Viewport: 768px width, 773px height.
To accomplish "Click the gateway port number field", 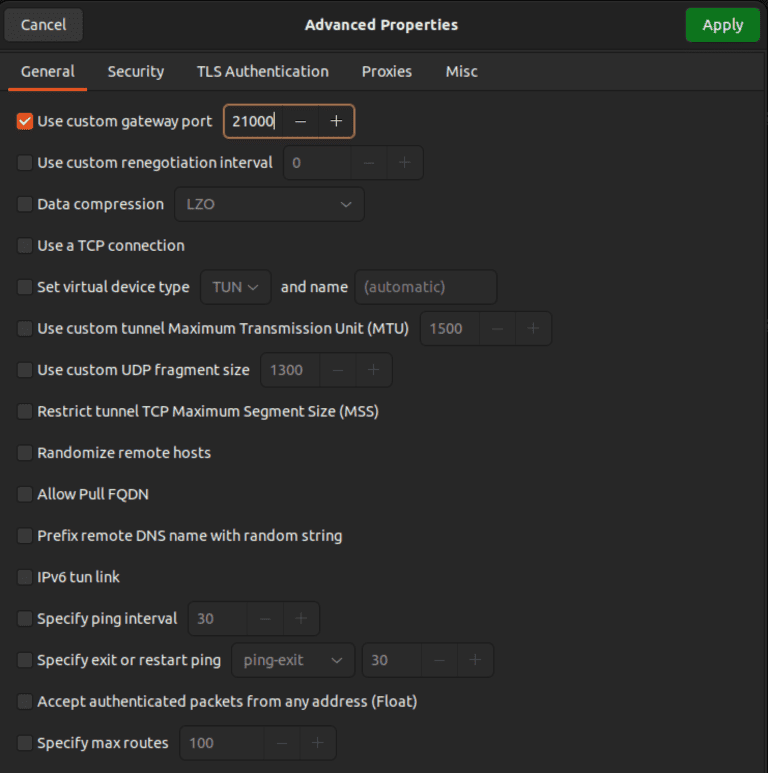I will pyautogui.click(x=253, y=121).
